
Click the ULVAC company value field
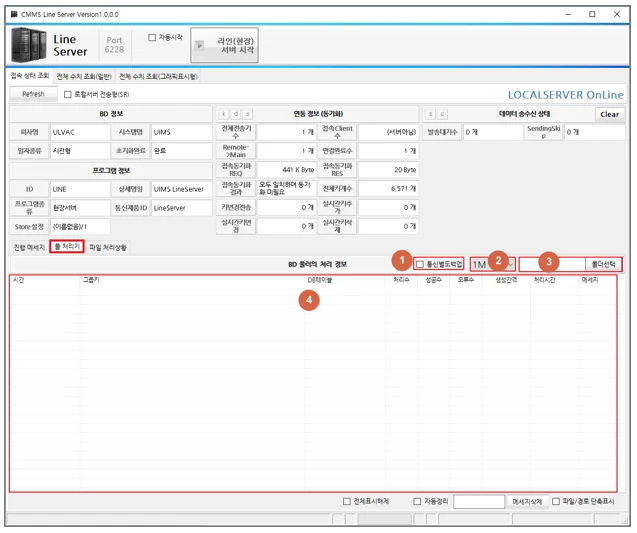(x=80, y=132)
